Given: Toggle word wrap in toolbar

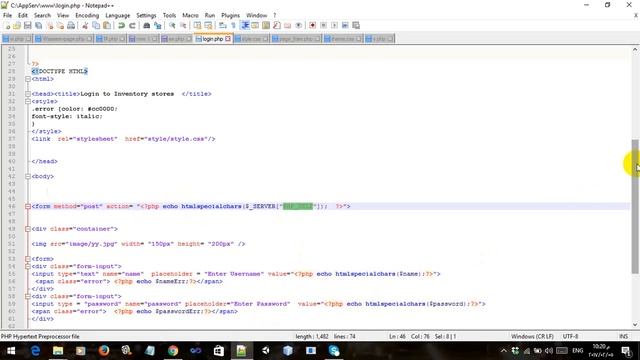Looking at the screenshot, I should click(x=223, y=25).
